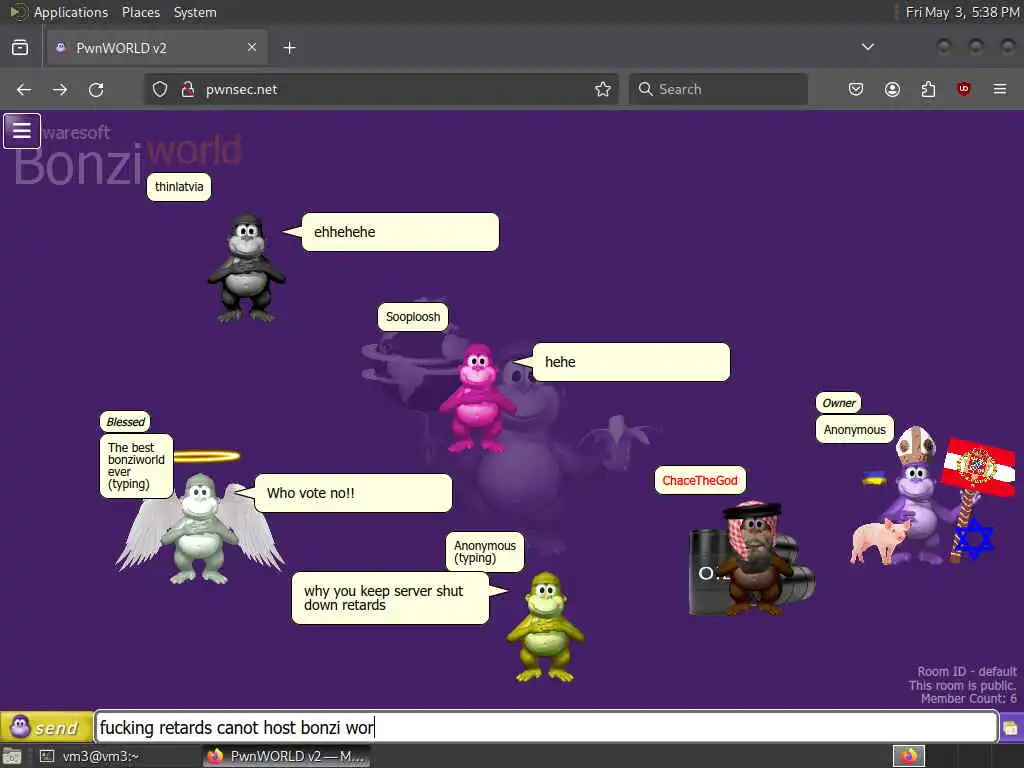
Task: Open uBlock Origin extension icon
Action: (963, 89)
